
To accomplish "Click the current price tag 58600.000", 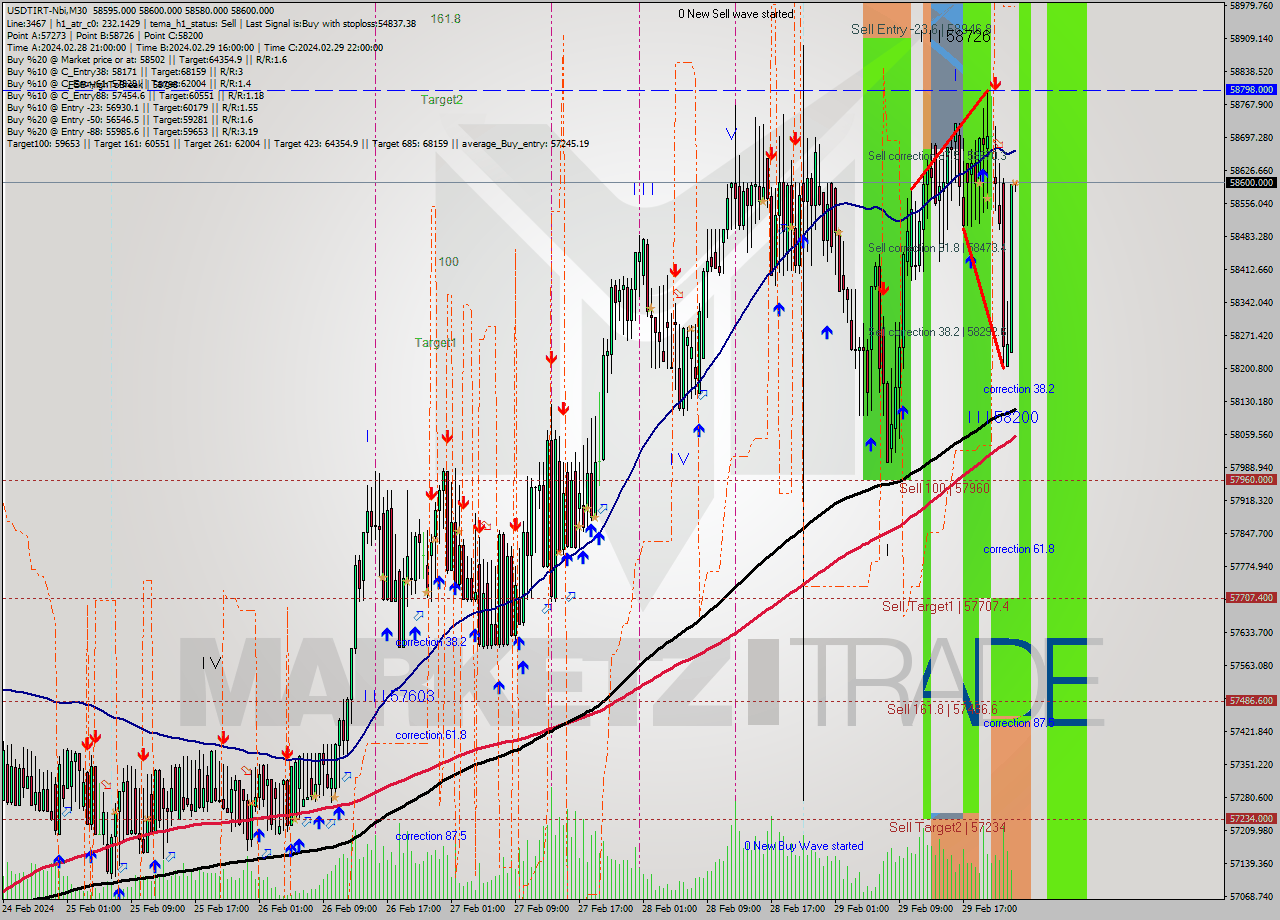I will coord(1251,182).
